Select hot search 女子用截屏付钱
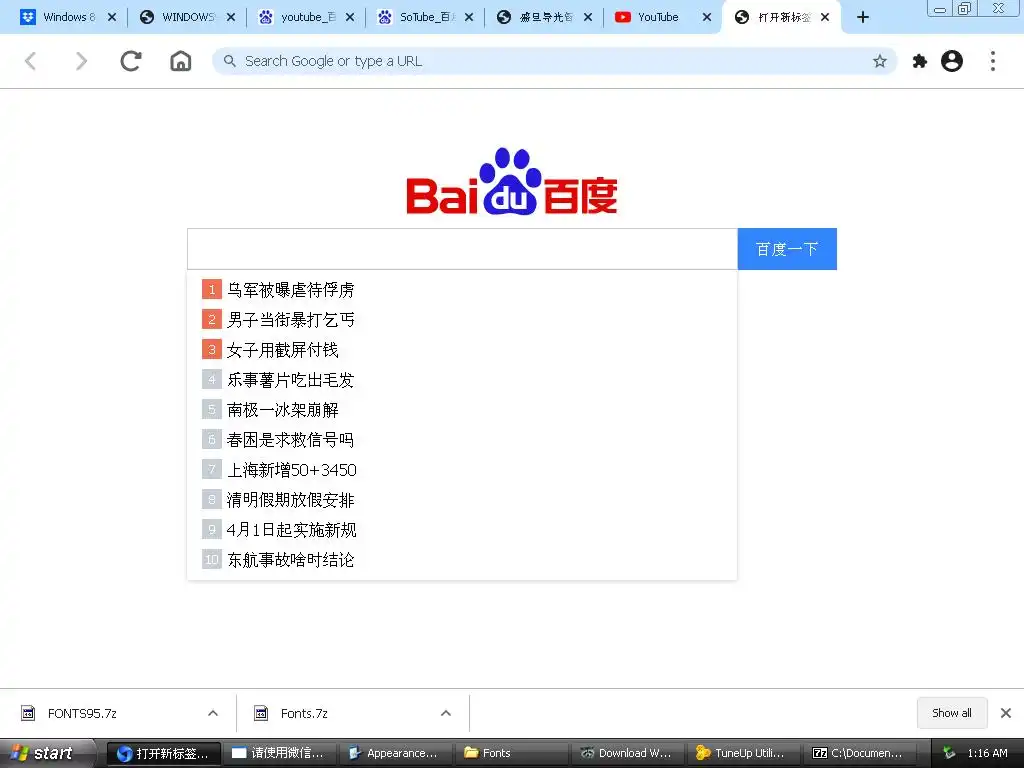Screen dimensions: 1024x768 point(282,349)
